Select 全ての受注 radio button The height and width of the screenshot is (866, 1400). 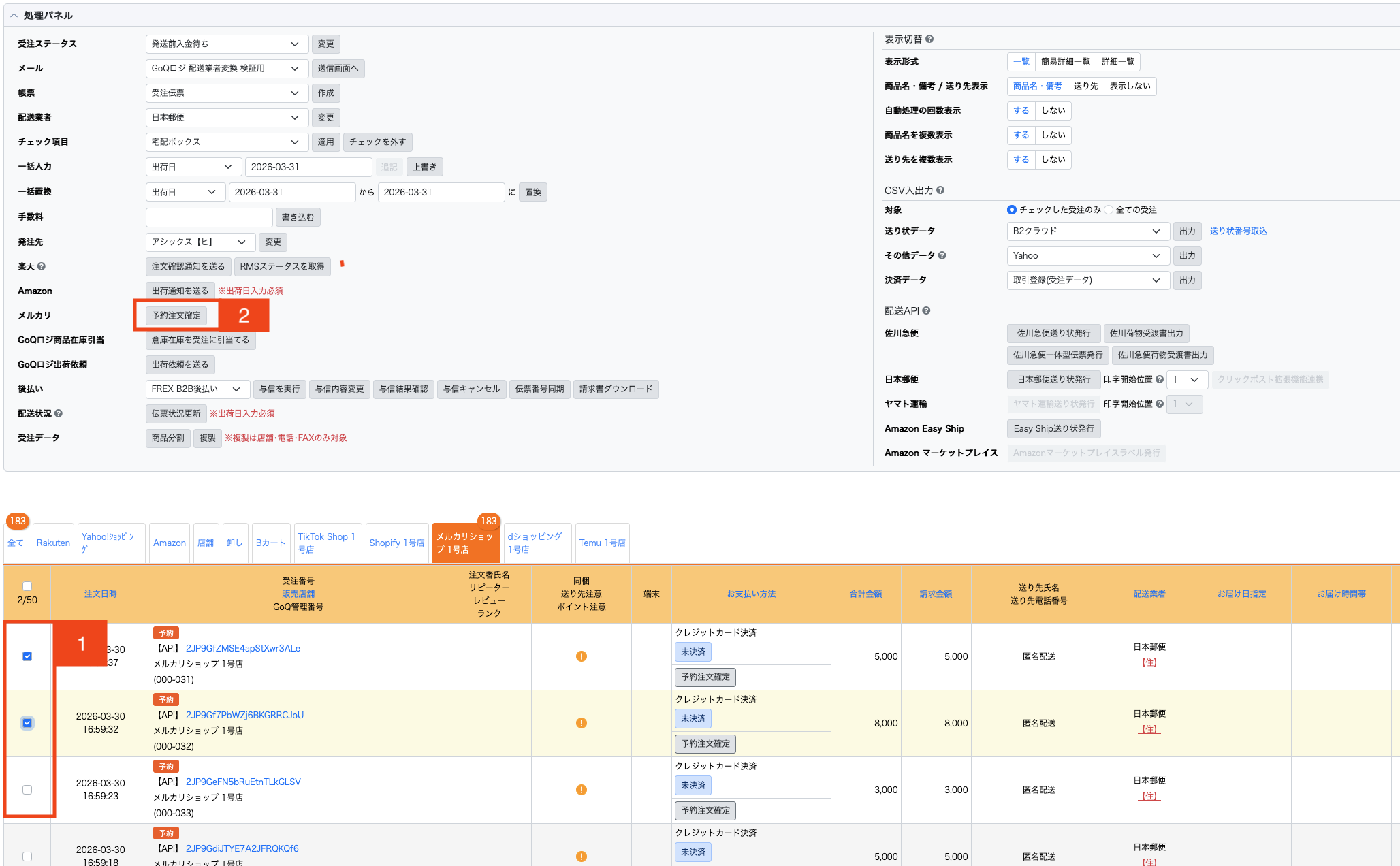1109,210
